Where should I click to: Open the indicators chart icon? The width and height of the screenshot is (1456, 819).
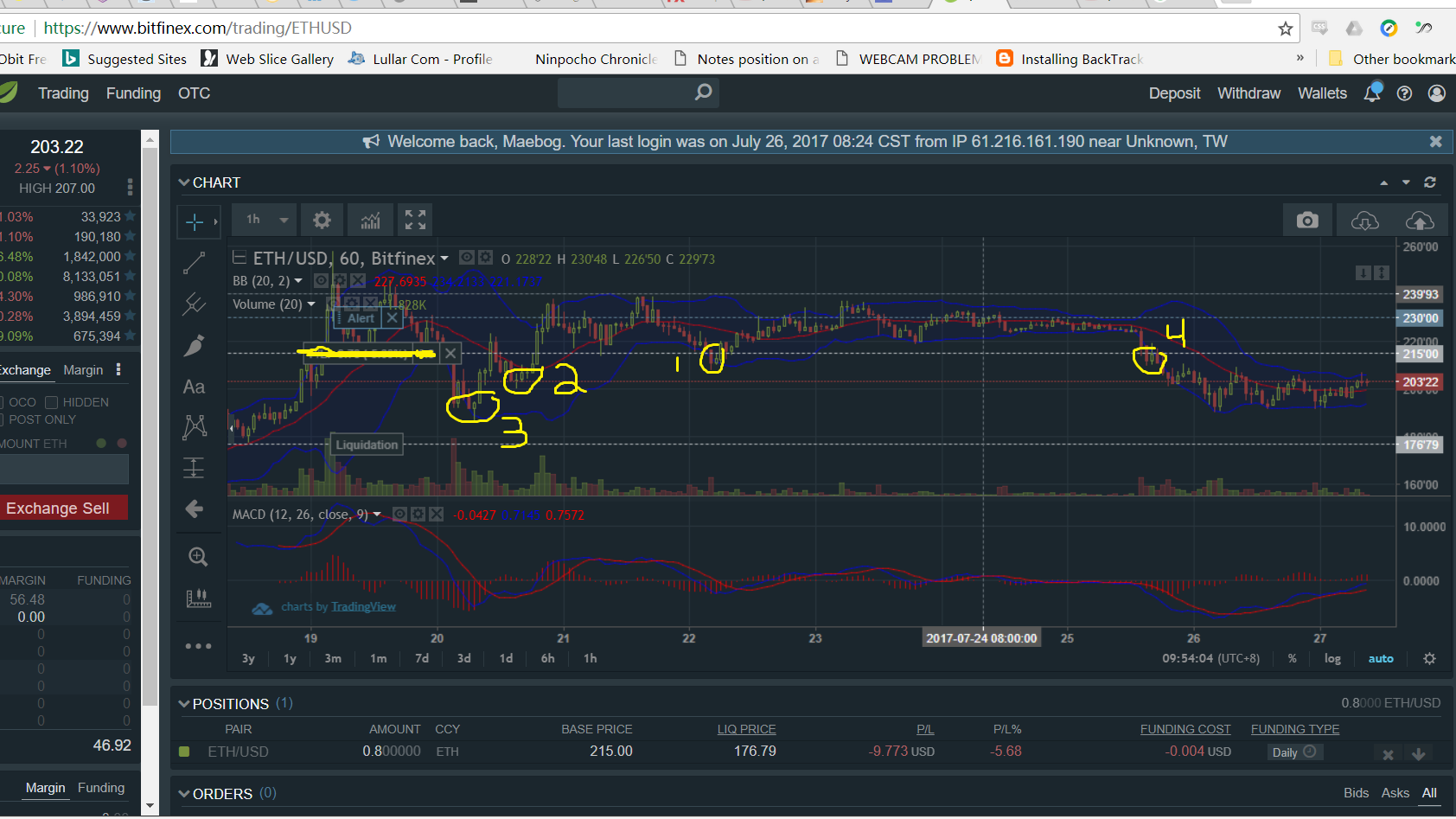click(370, 220)
